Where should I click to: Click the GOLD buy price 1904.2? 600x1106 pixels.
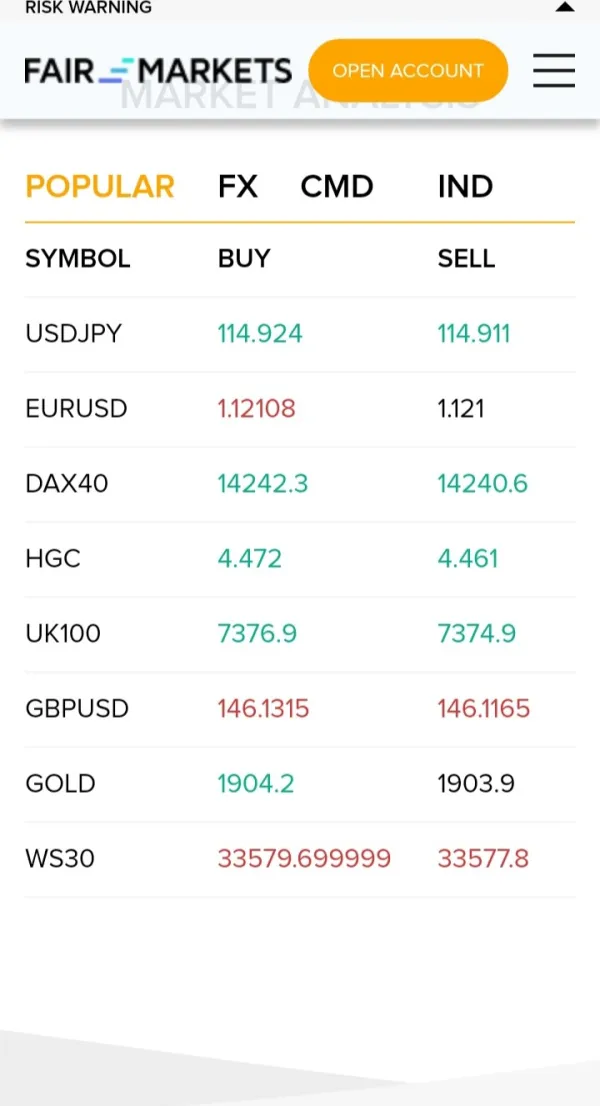point(256,784)
